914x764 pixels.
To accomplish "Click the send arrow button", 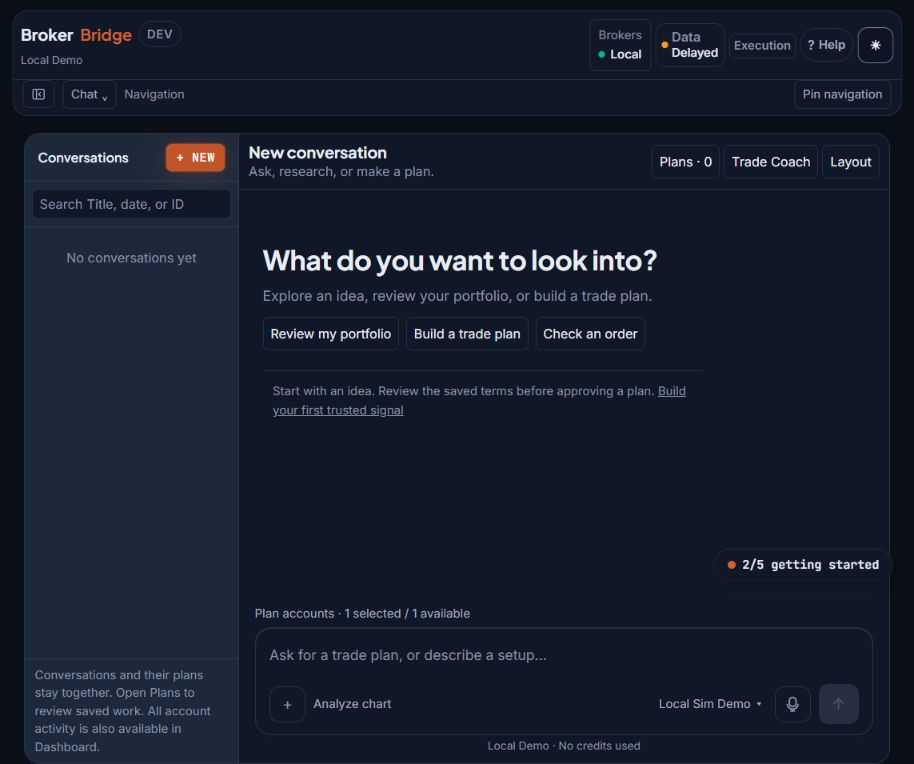I will (x=838, y=704).
